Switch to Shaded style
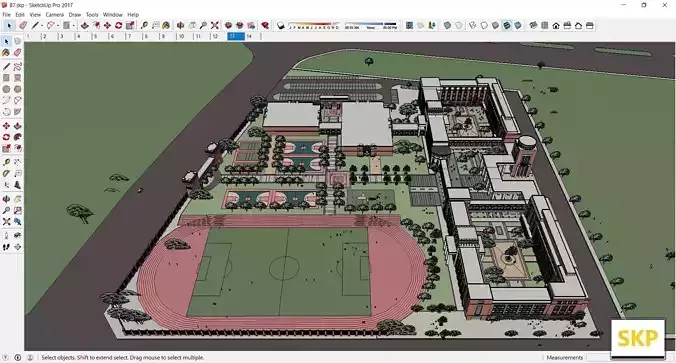Screen dimensions: 676x363 (x=495, y=25)
